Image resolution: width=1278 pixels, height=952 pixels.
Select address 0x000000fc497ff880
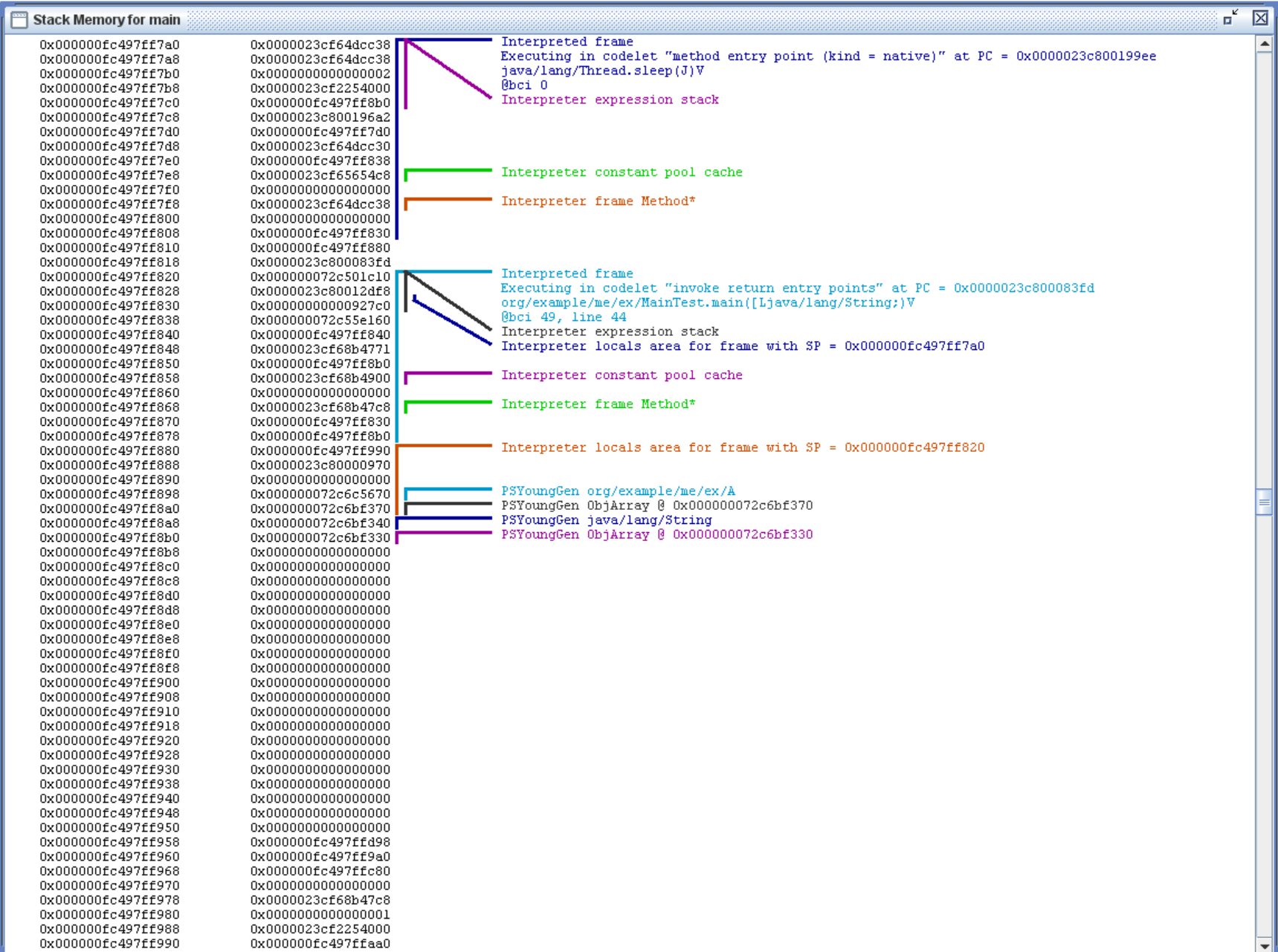point(109,450)
